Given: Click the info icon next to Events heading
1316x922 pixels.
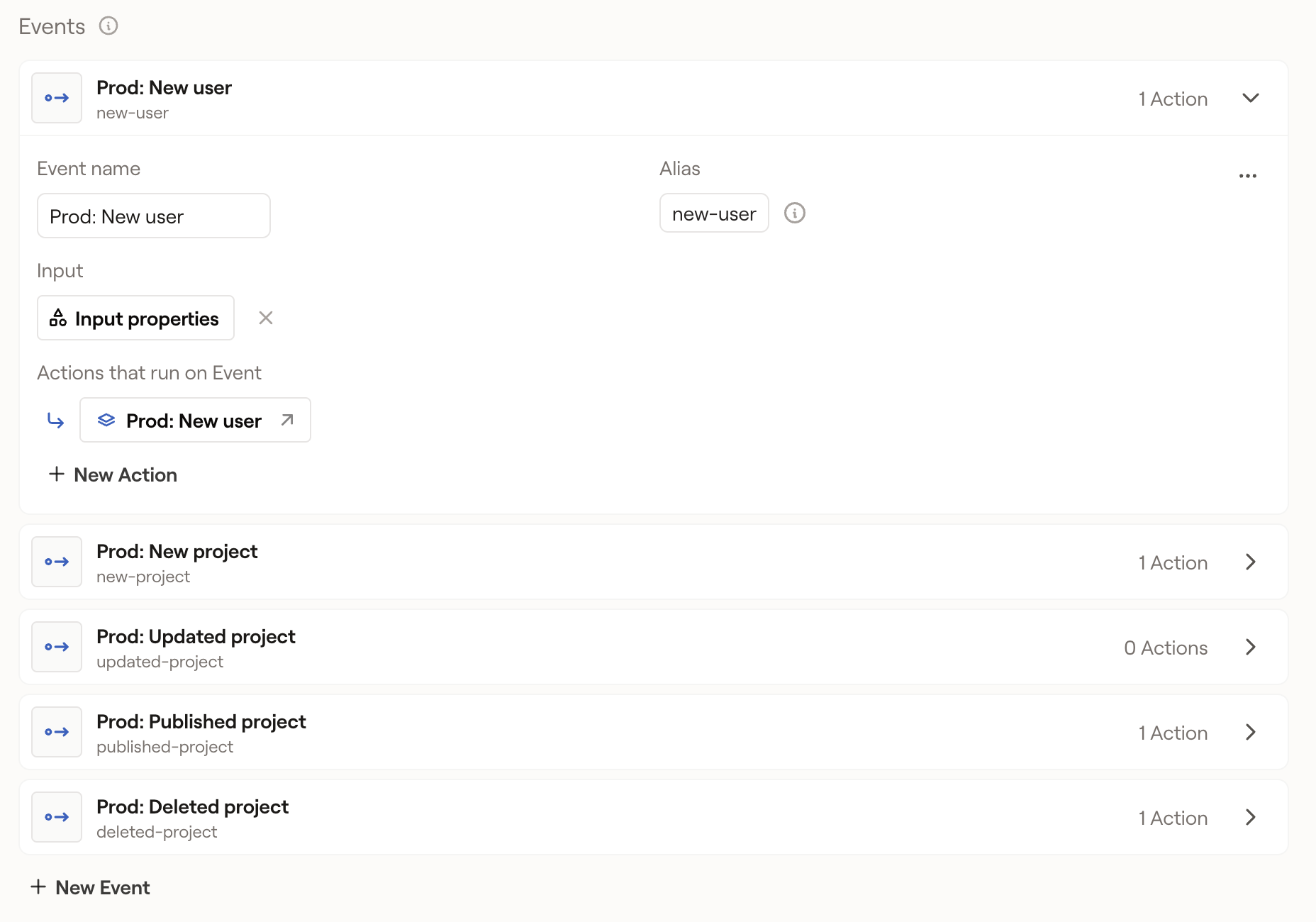Looking at the screenshot, I should 108,26.
